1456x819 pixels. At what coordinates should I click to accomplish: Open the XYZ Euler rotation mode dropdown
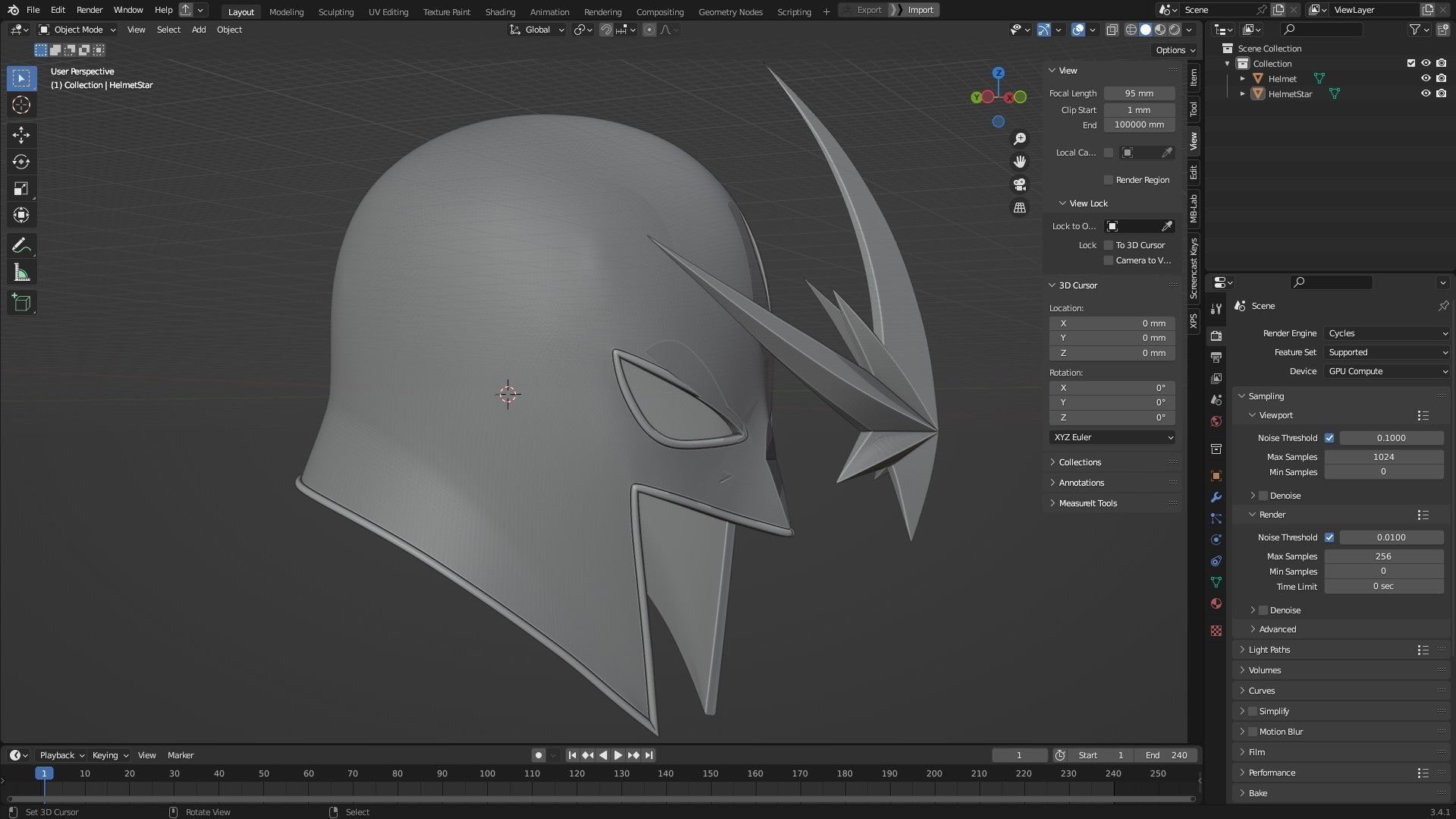[1112, 437]
